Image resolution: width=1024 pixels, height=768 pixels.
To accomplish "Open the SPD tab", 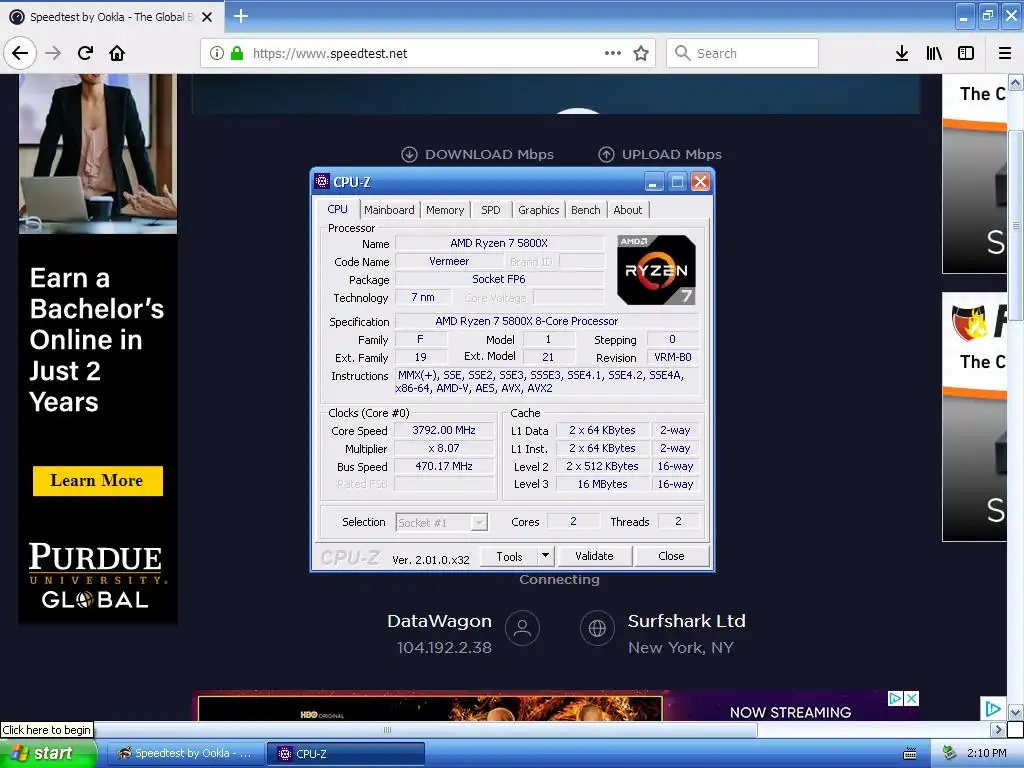I will [x=490, y=210].
